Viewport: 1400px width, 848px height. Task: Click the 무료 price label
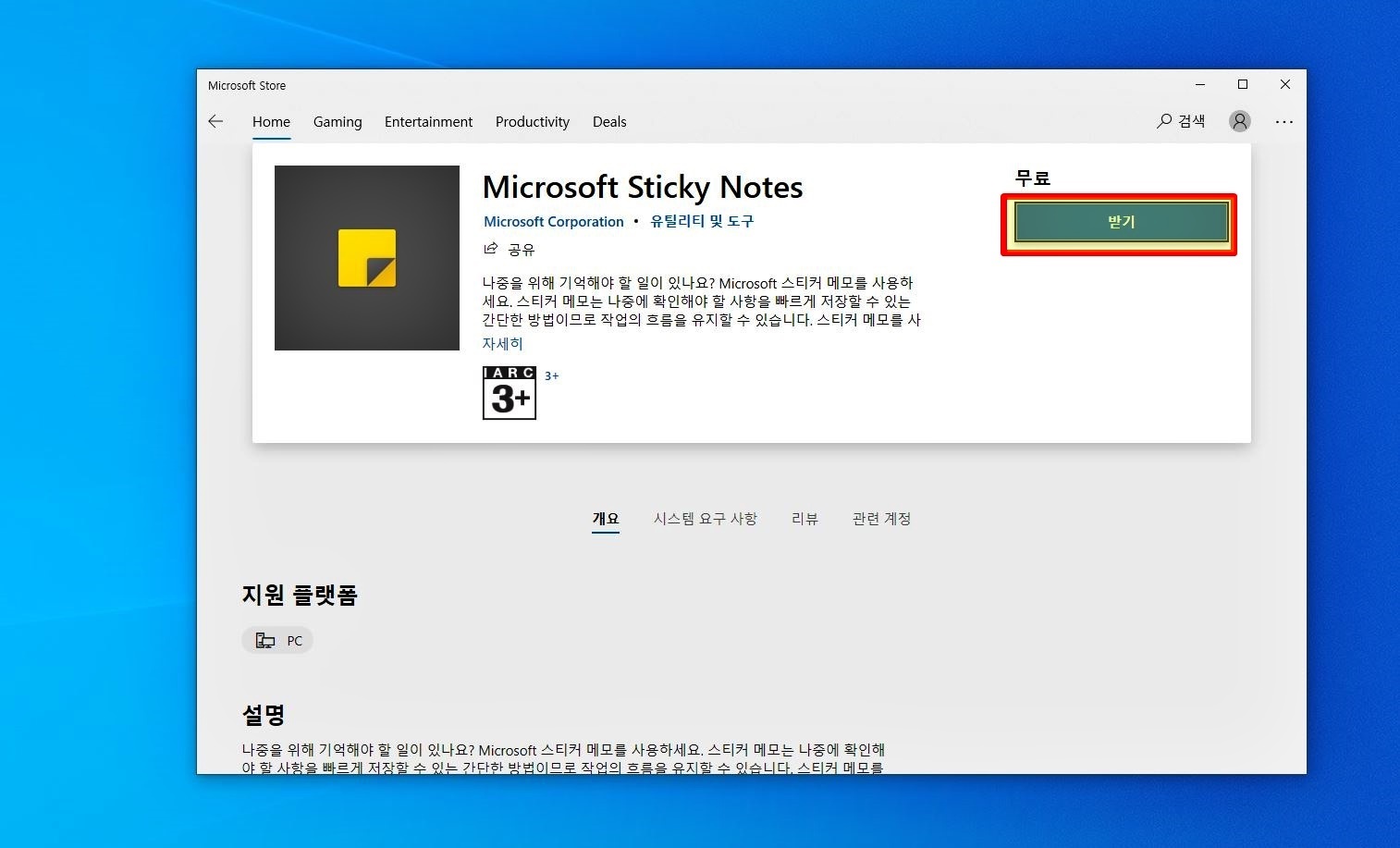tap(1033, 178)
